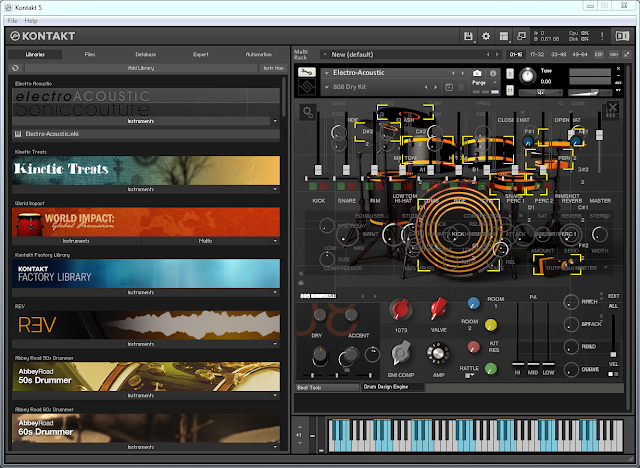Open the Multi Rack preset dropdown arrow

(325, 54)
